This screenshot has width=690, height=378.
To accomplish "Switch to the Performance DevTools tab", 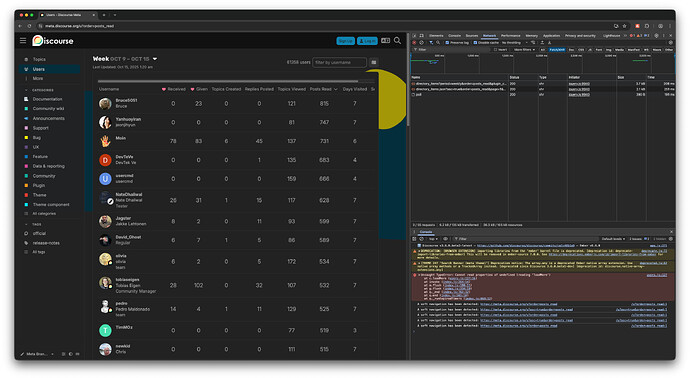I will (510, 36).
